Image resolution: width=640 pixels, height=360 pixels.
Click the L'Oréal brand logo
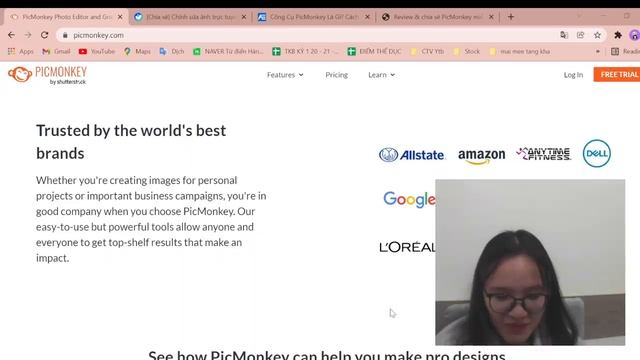coord(407,247)
